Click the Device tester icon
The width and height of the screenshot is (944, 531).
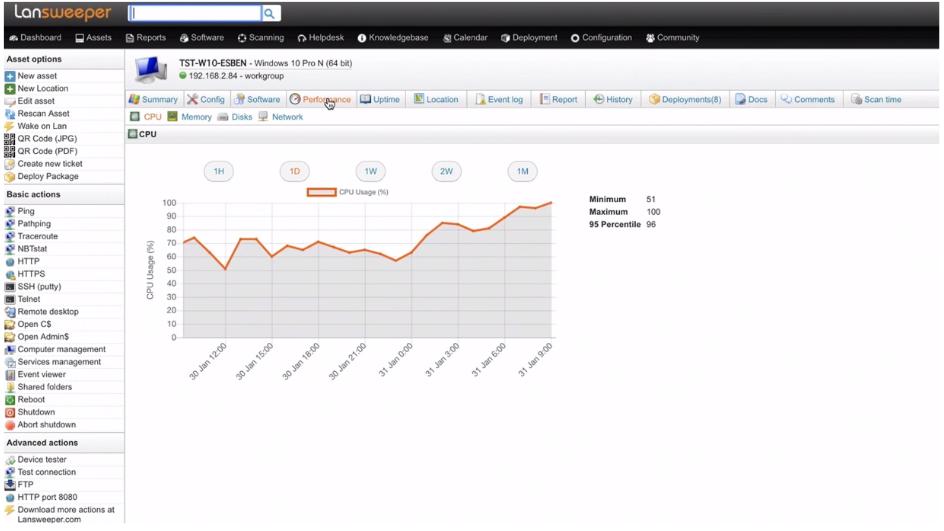point(10,460)
